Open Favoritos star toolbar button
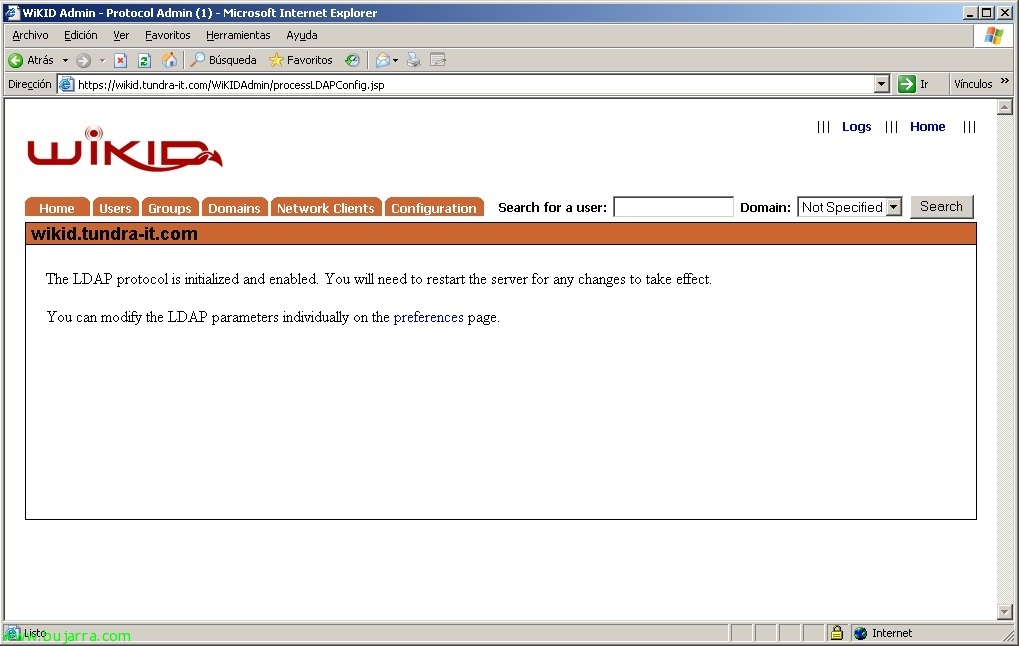This screenshot has width=1019, height=646. 301,60
